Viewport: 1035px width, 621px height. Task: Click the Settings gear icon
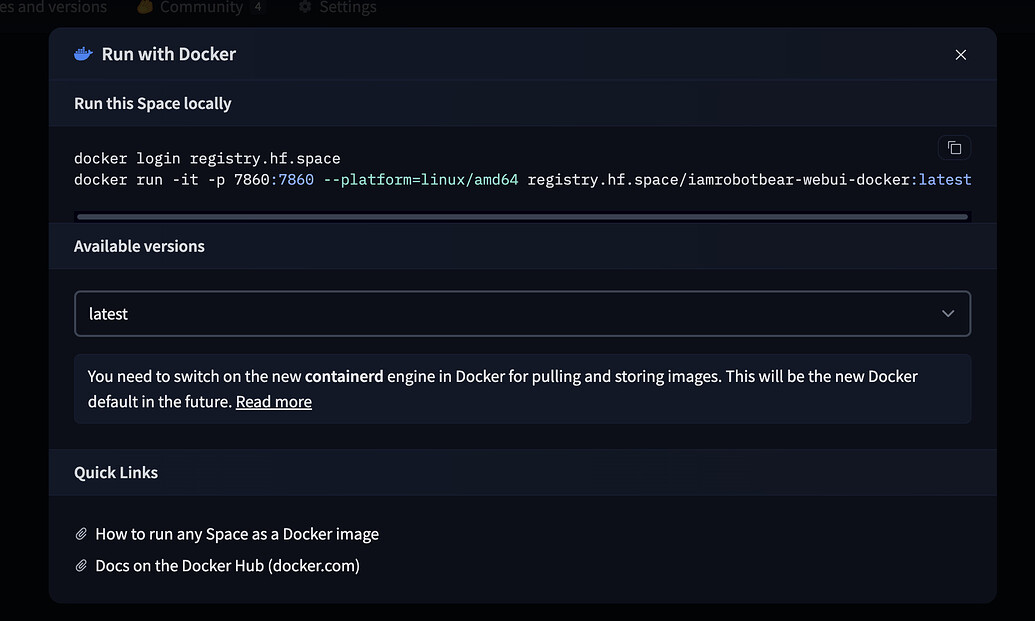pyautogui.click(x=305, y=7)
